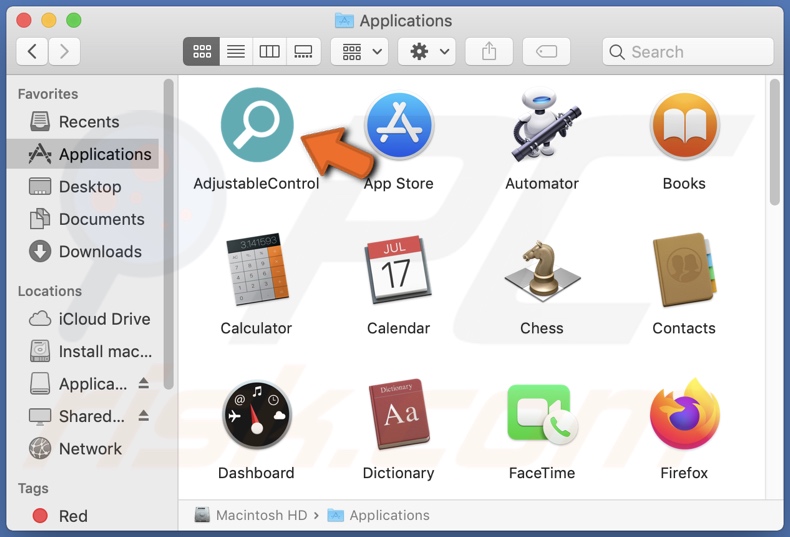Open Recents in the sidebar
The image size is (790, 537).
tap(83, 121)
